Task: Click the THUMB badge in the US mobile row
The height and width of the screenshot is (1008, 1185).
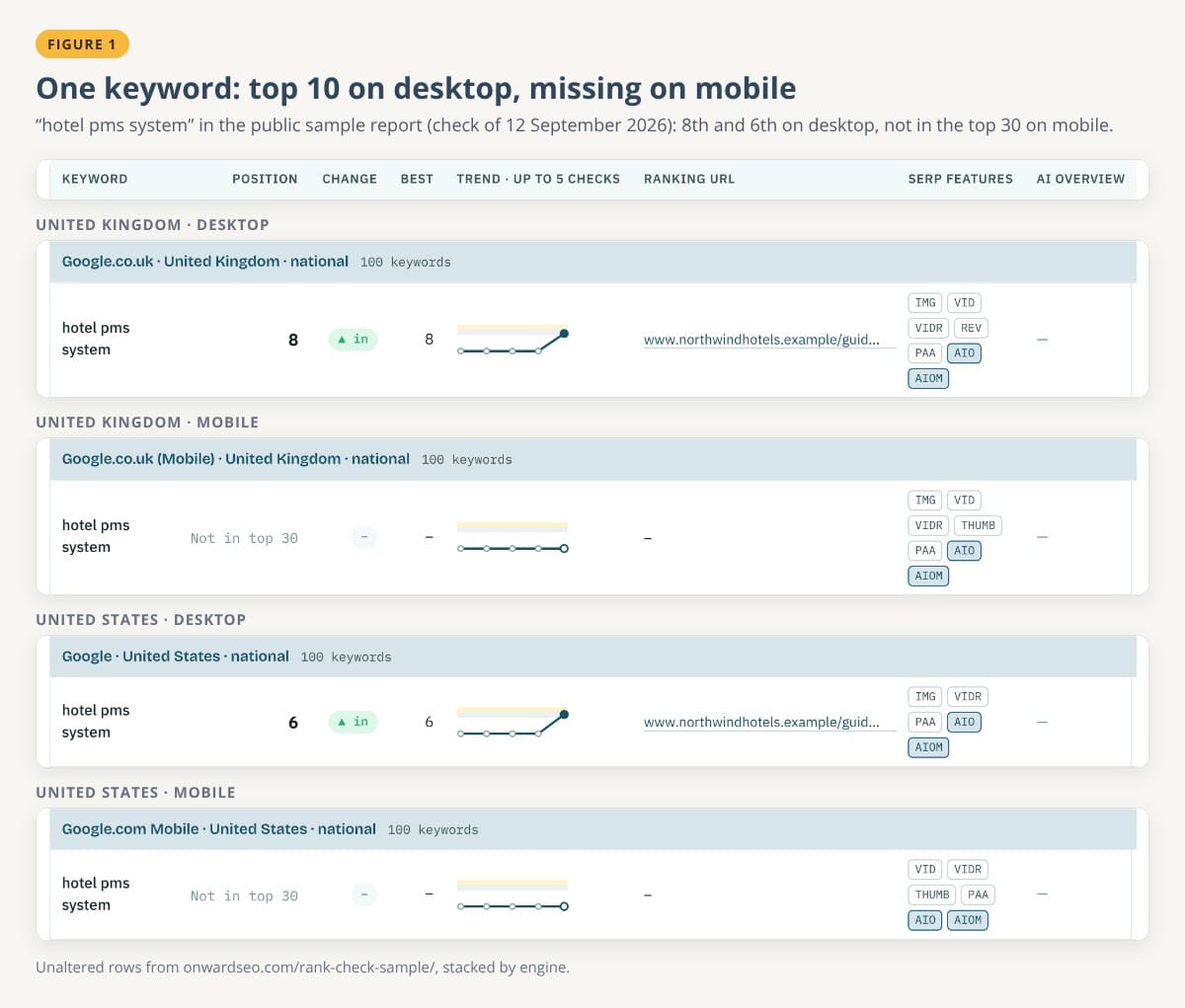Action: pos(932,895)
